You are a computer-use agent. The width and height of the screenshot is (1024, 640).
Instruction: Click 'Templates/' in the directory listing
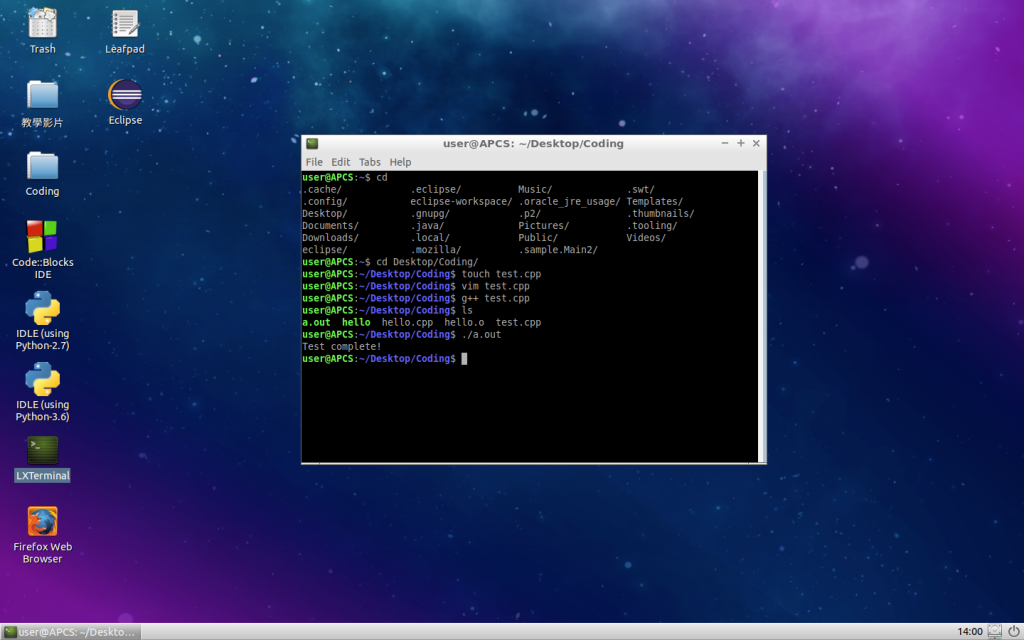click(654, 202)
